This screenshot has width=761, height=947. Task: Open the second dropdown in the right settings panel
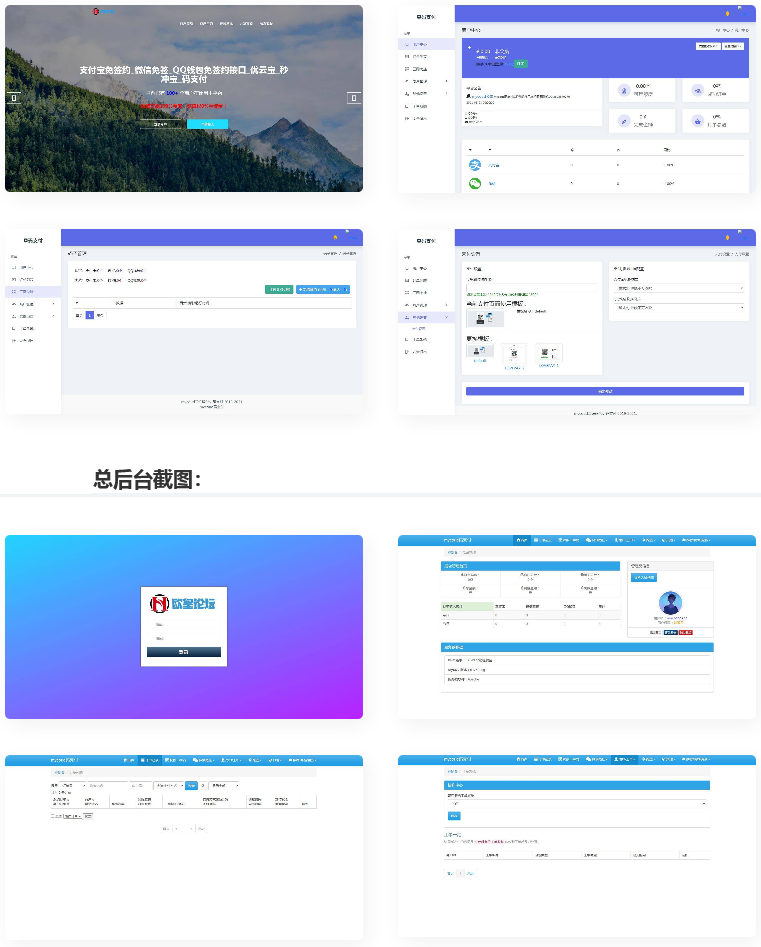tap(679, 307)
